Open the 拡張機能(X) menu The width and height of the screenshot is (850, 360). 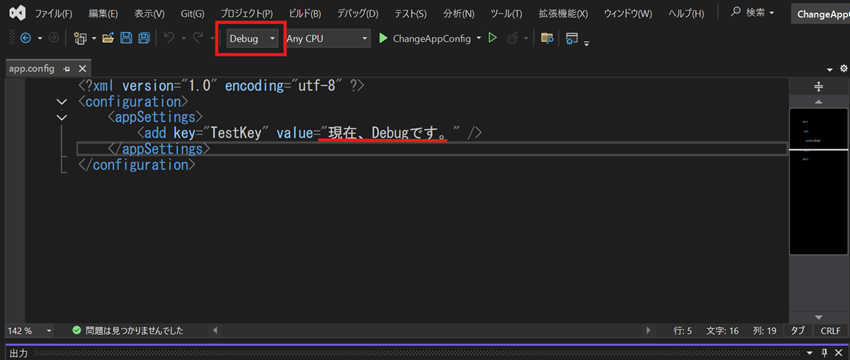click(x=563, y=14)
